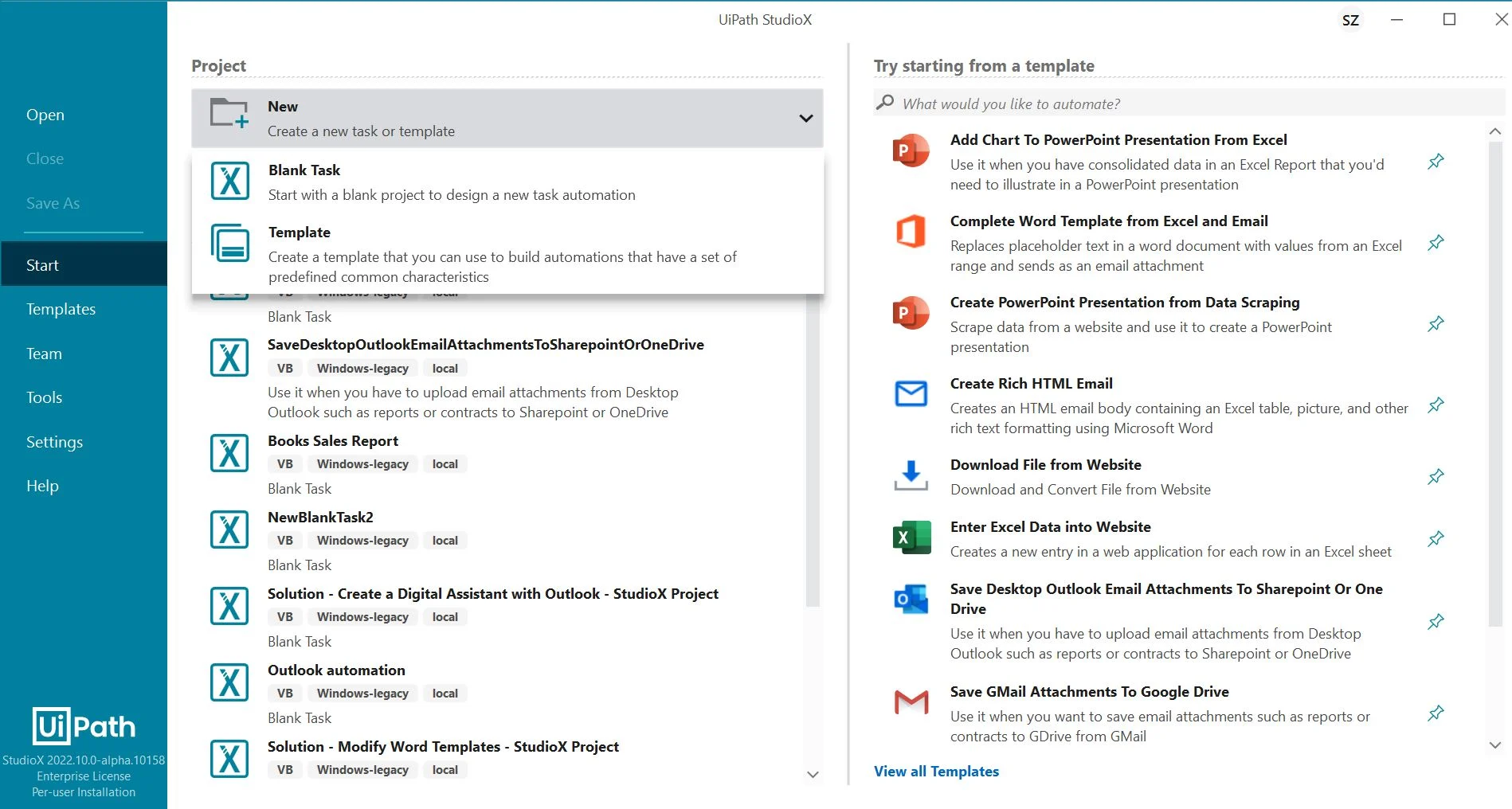Click the Blank Task StudioX icon

pyautogui.click(x=229, y=182)
